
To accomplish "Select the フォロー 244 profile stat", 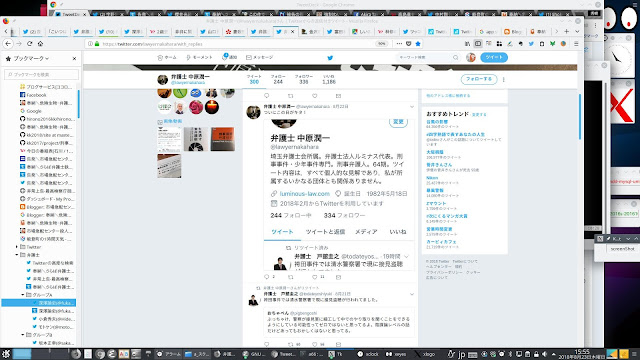I will 278,79.
